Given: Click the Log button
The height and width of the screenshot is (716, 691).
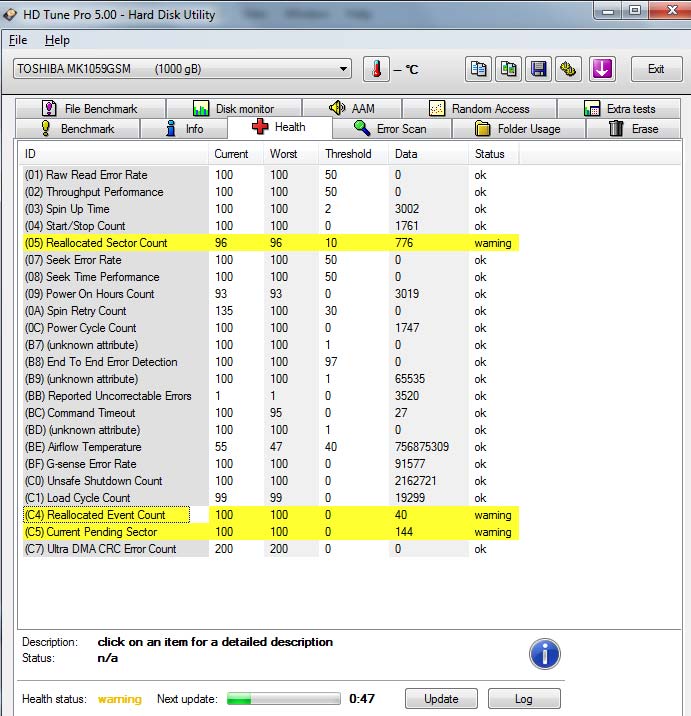Looking at the screenshot, I should click(x=524, y=699).
